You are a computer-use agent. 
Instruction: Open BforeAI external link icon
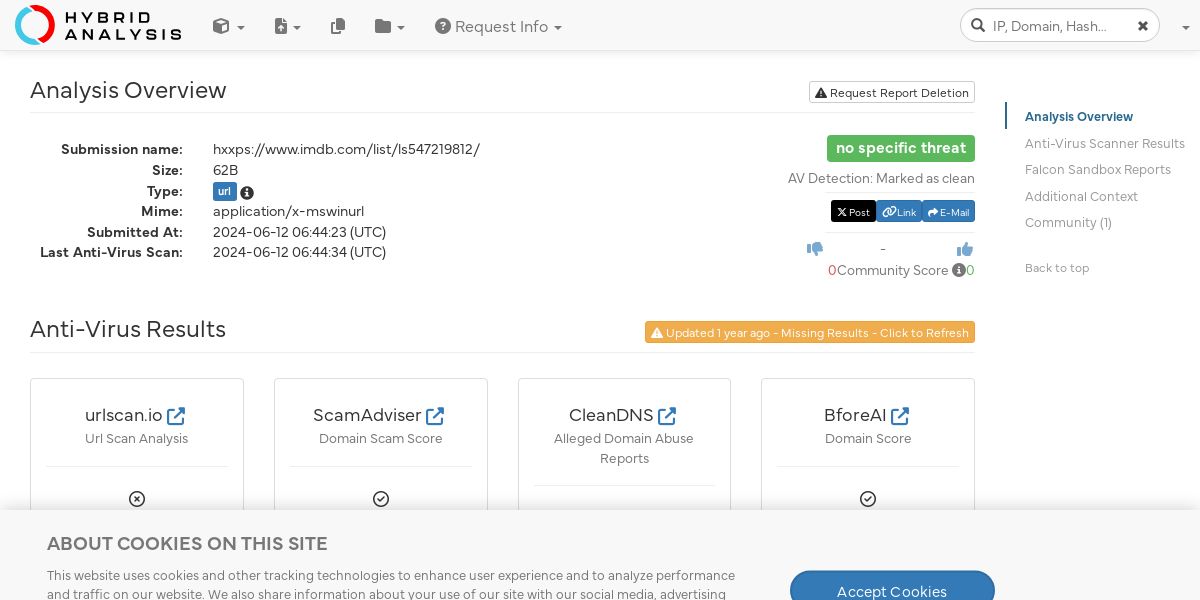900,415
